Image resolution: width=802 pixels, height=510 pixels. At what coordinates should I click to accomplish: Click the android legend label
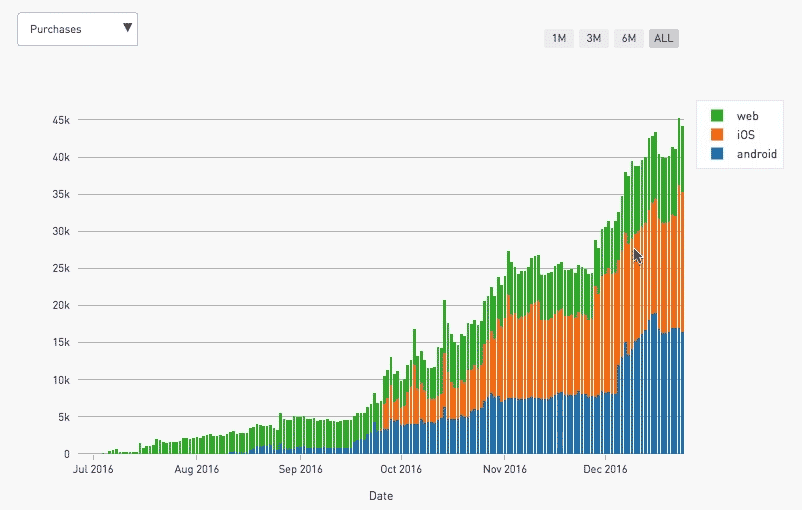(x=756, y=154)
